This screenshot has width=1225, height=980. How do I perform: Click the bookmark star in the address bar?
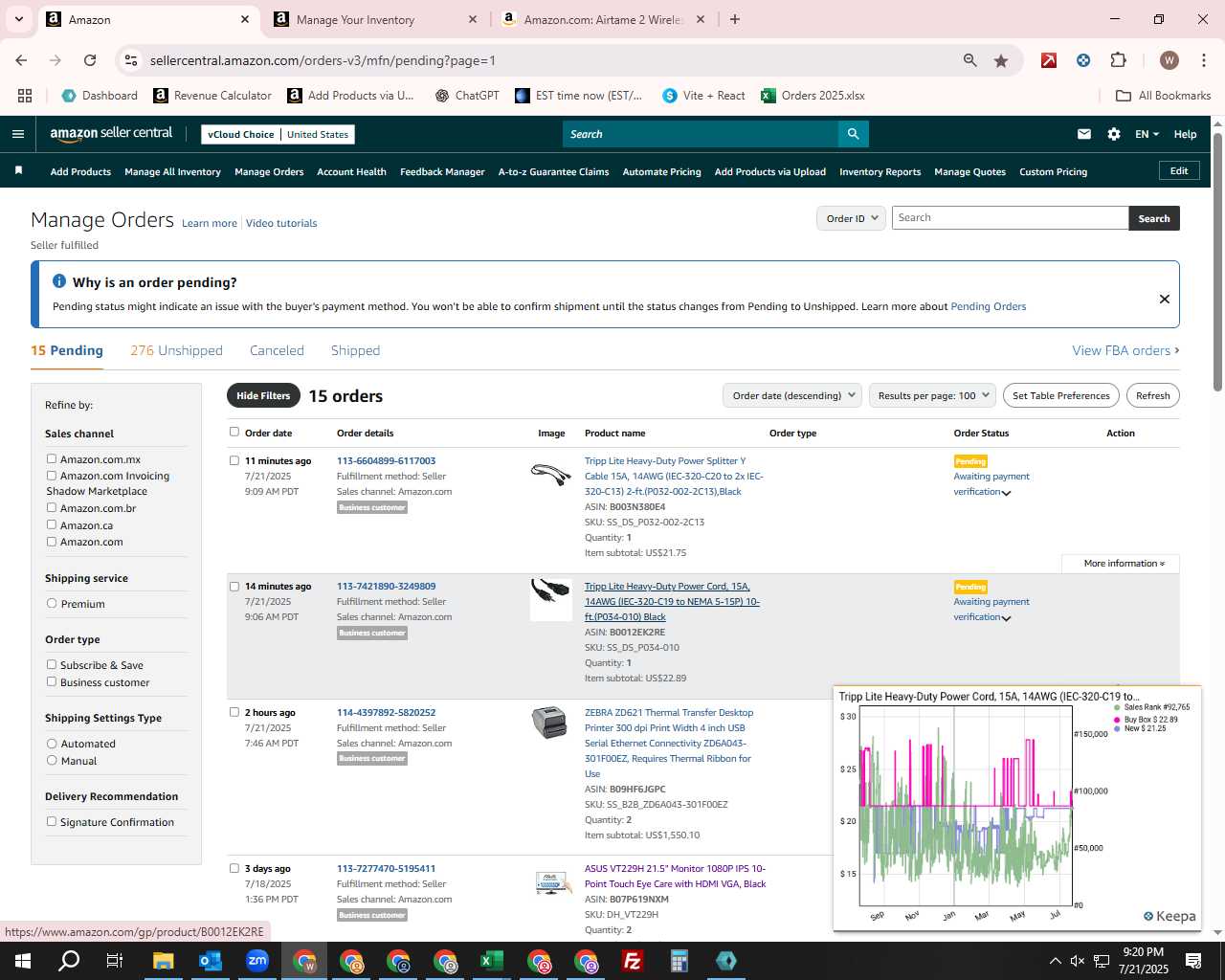[1001, 60]
